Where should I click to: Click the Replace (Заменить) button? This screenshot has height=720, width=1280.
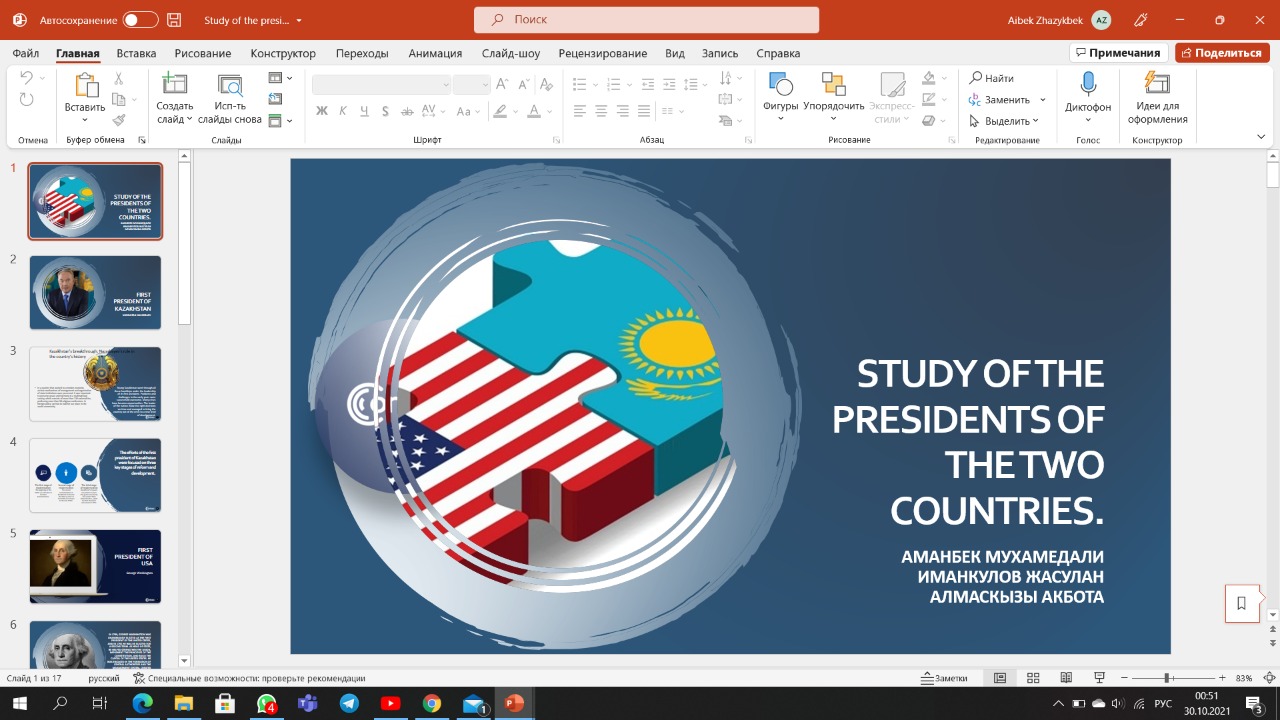click(1007, 100)
